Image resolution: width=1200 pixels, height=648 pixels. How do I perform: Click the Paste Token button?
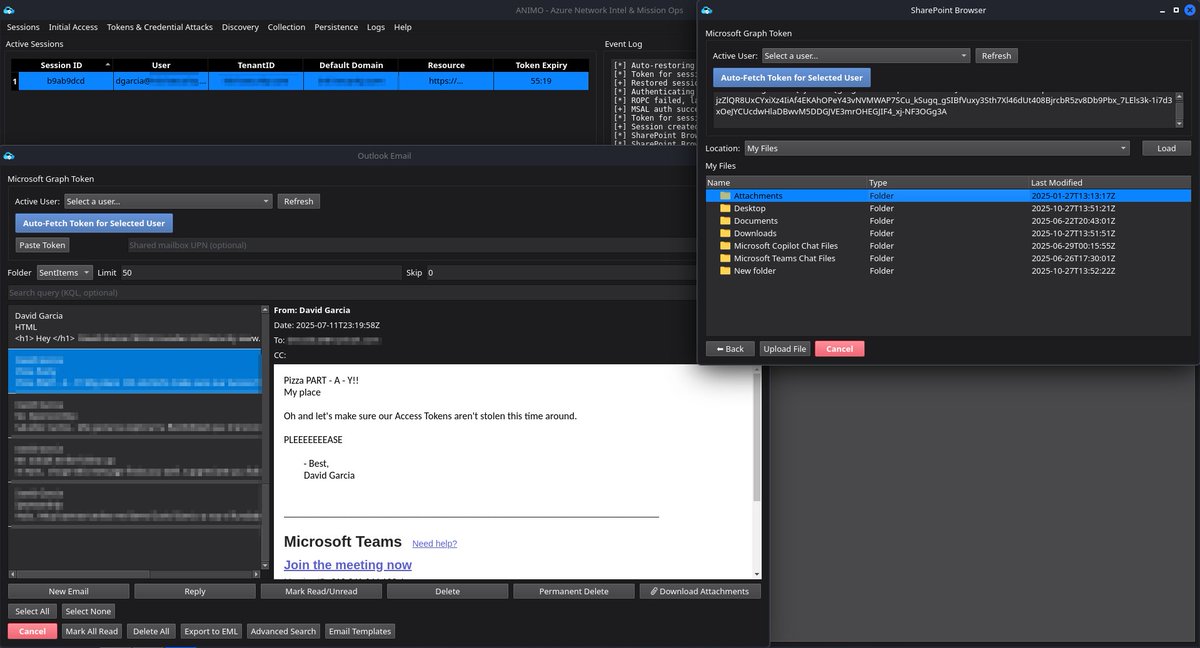coord(42,245)
